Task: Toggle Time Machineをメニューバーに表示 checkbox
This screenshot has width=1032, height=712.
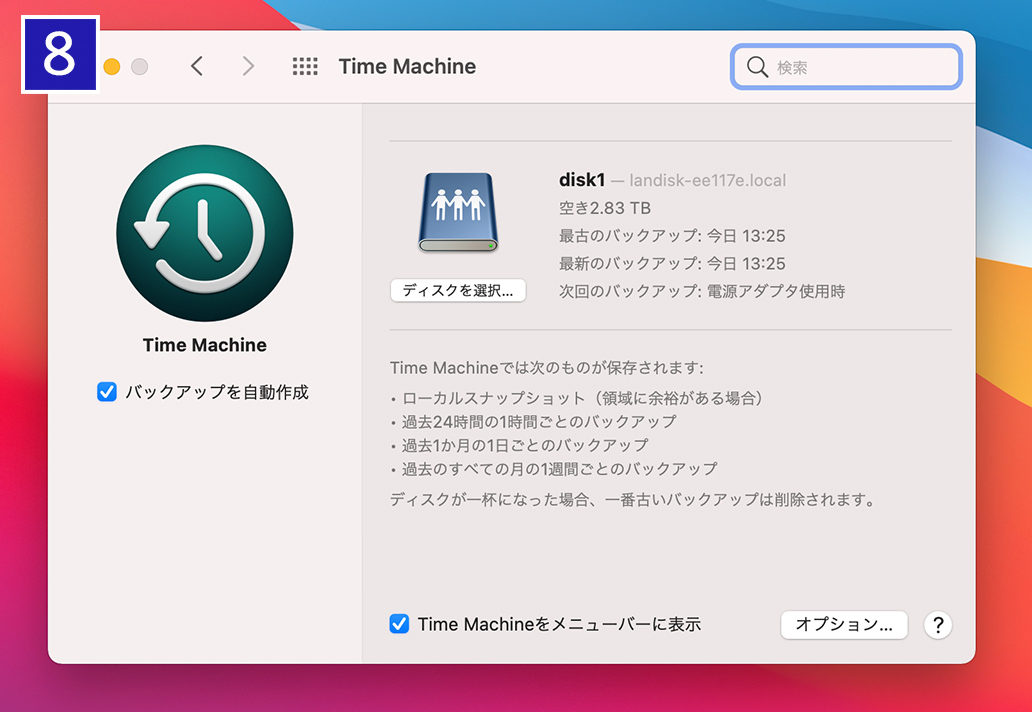Action: point(399,624)
